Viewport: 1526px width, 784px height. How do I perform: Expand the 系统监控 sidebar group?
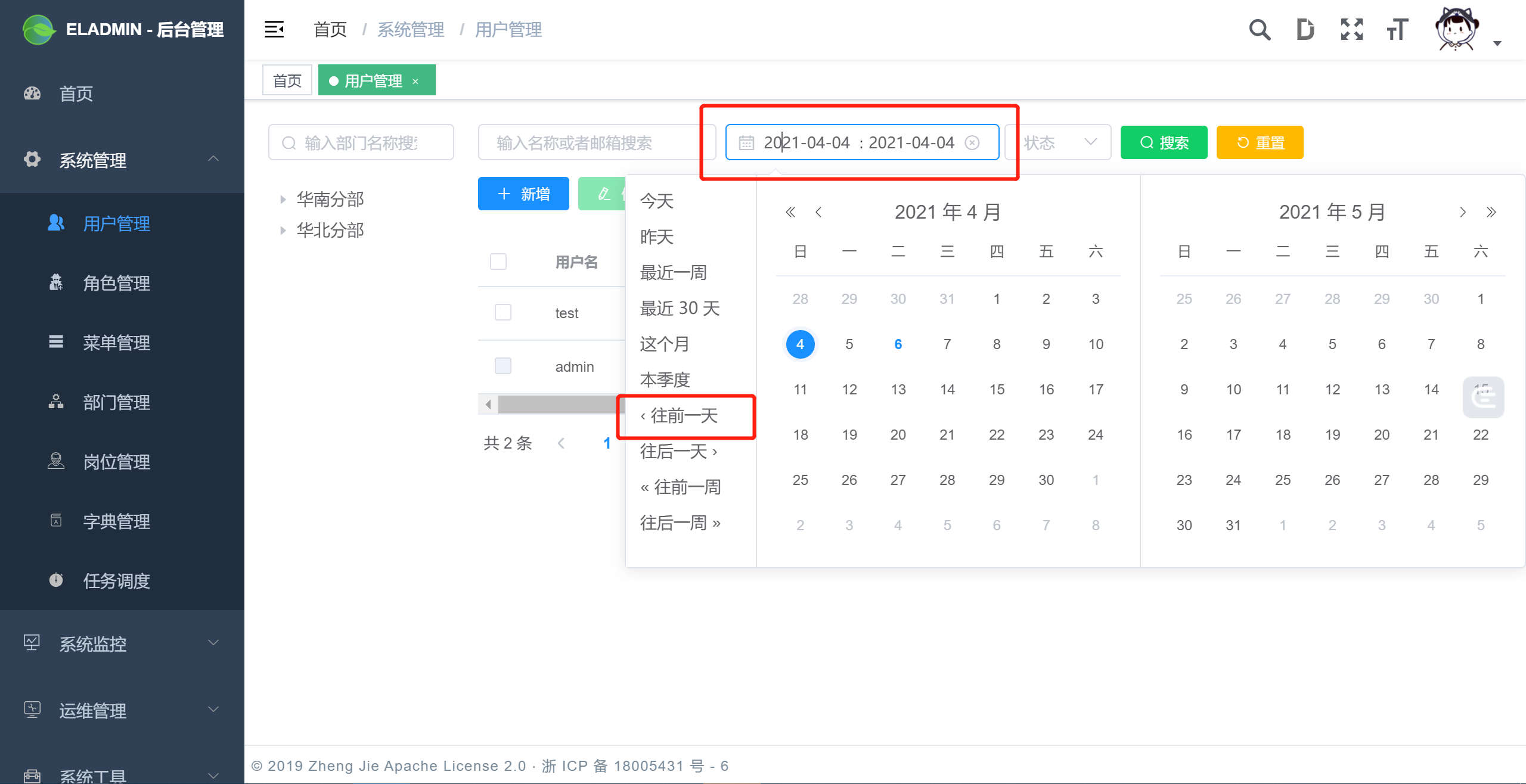click(122, 643)
